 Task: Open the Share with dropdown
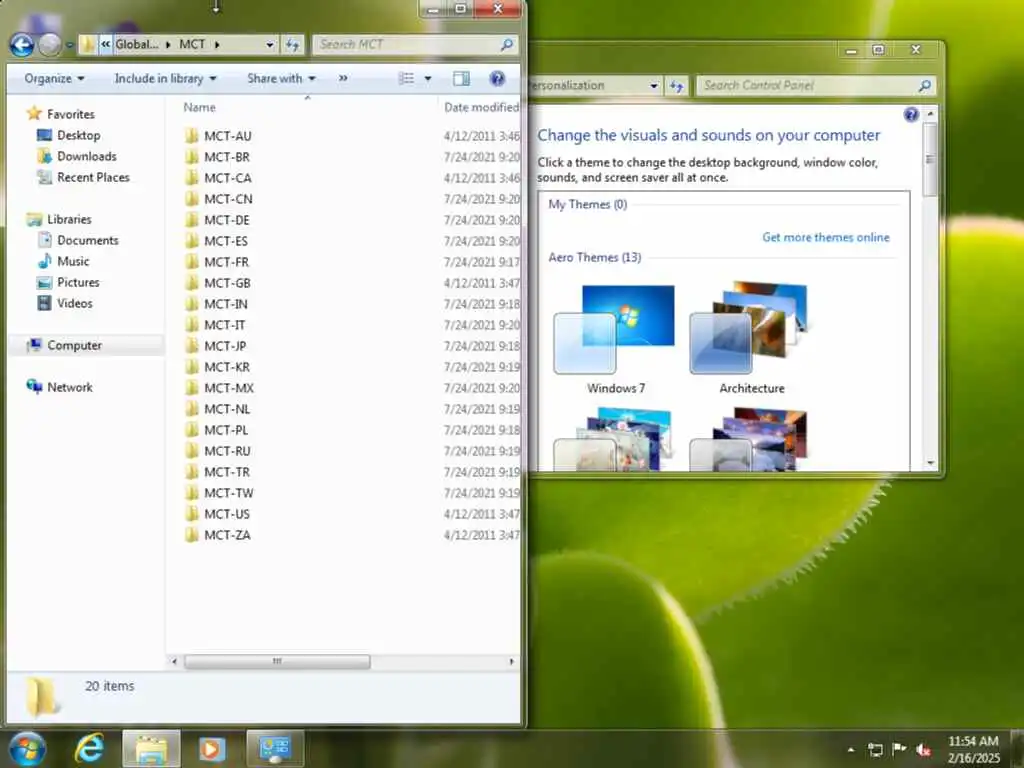coord(281,78)
